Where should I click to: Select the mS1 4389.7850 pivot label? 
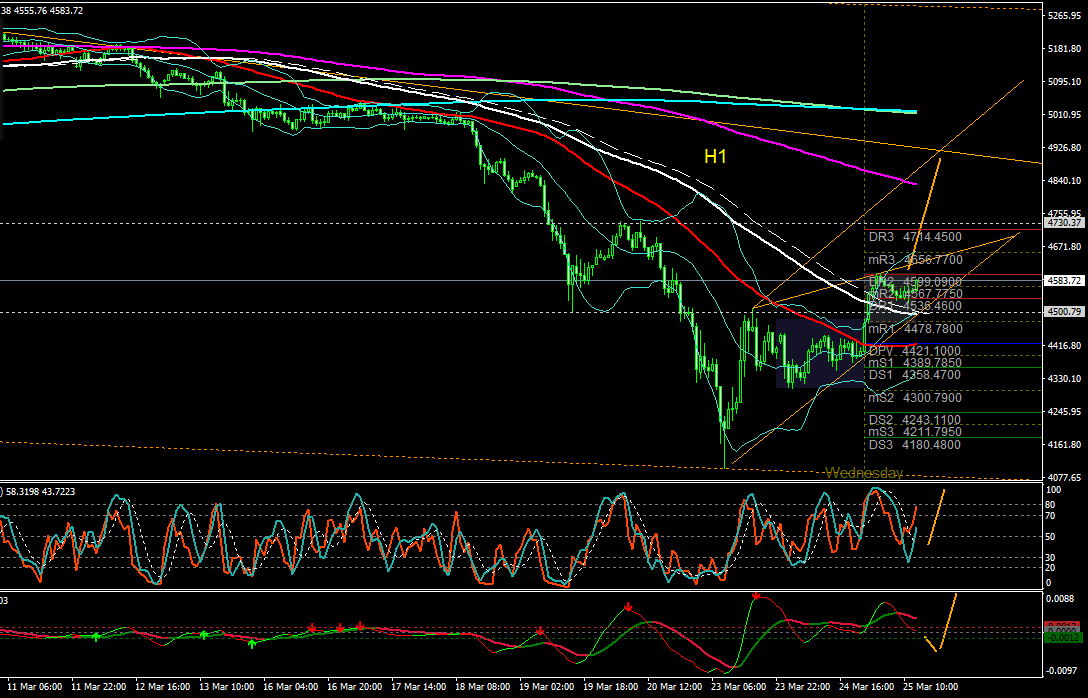[915, 363]
